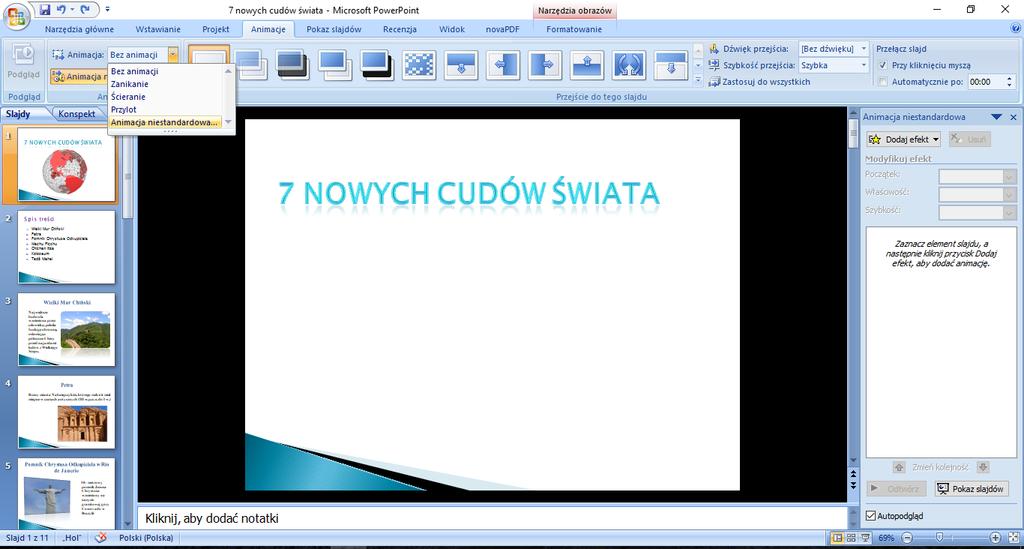Image resolution: width=1024 pixels, height=549 pixels.
Task: Choose 'Animacja niestandardowa...' from list
Action: point(167,122)
